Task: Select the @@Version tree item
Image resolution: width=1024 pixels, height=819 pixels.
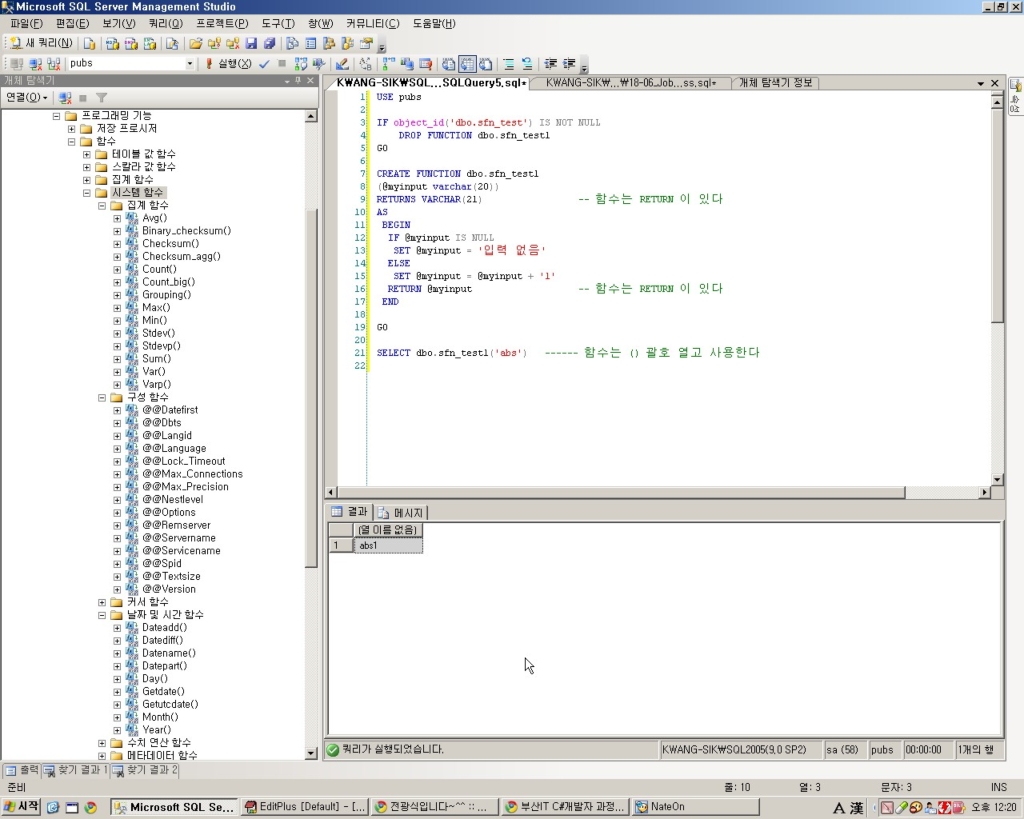Action: click(168, 589)
